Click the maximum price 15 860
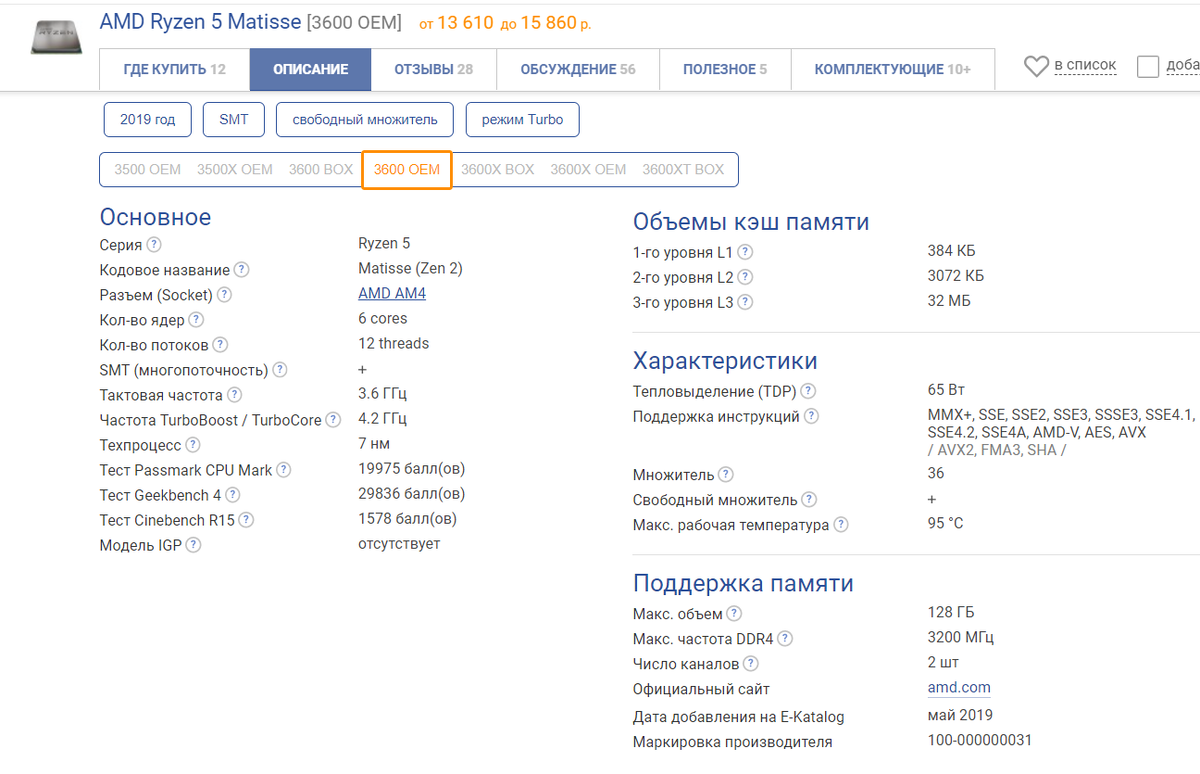The image size is (1200, 774). point(548,23)
